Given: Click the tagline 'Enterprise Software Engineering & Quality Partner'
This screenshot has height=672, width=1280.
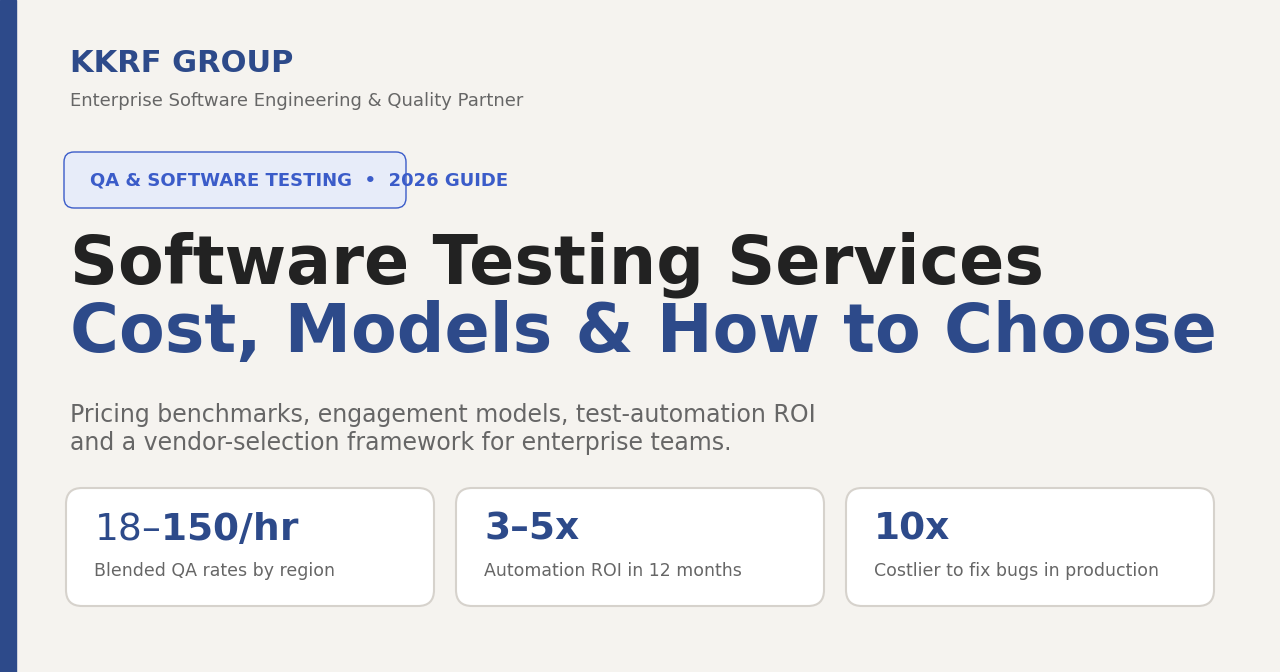Looking at the screenshot, I should (x=296, y=101).
